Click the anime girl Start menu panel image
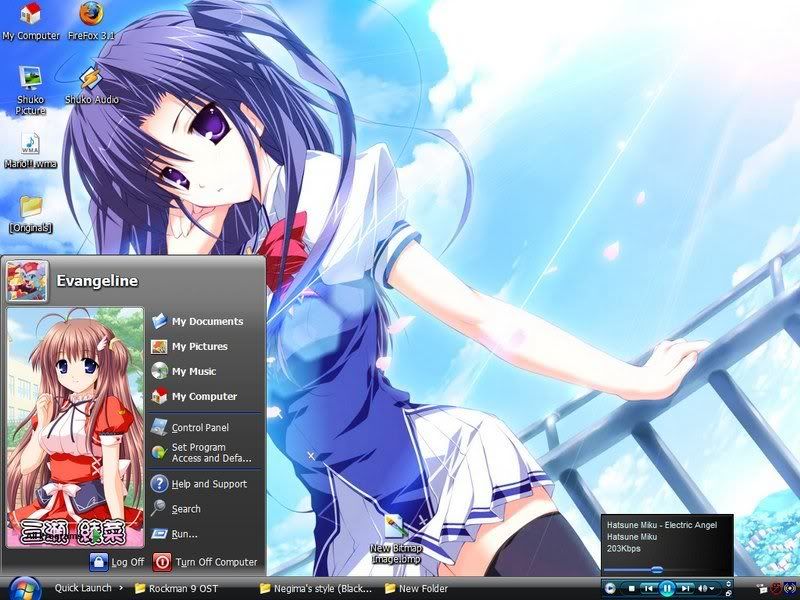 point(75,427)
